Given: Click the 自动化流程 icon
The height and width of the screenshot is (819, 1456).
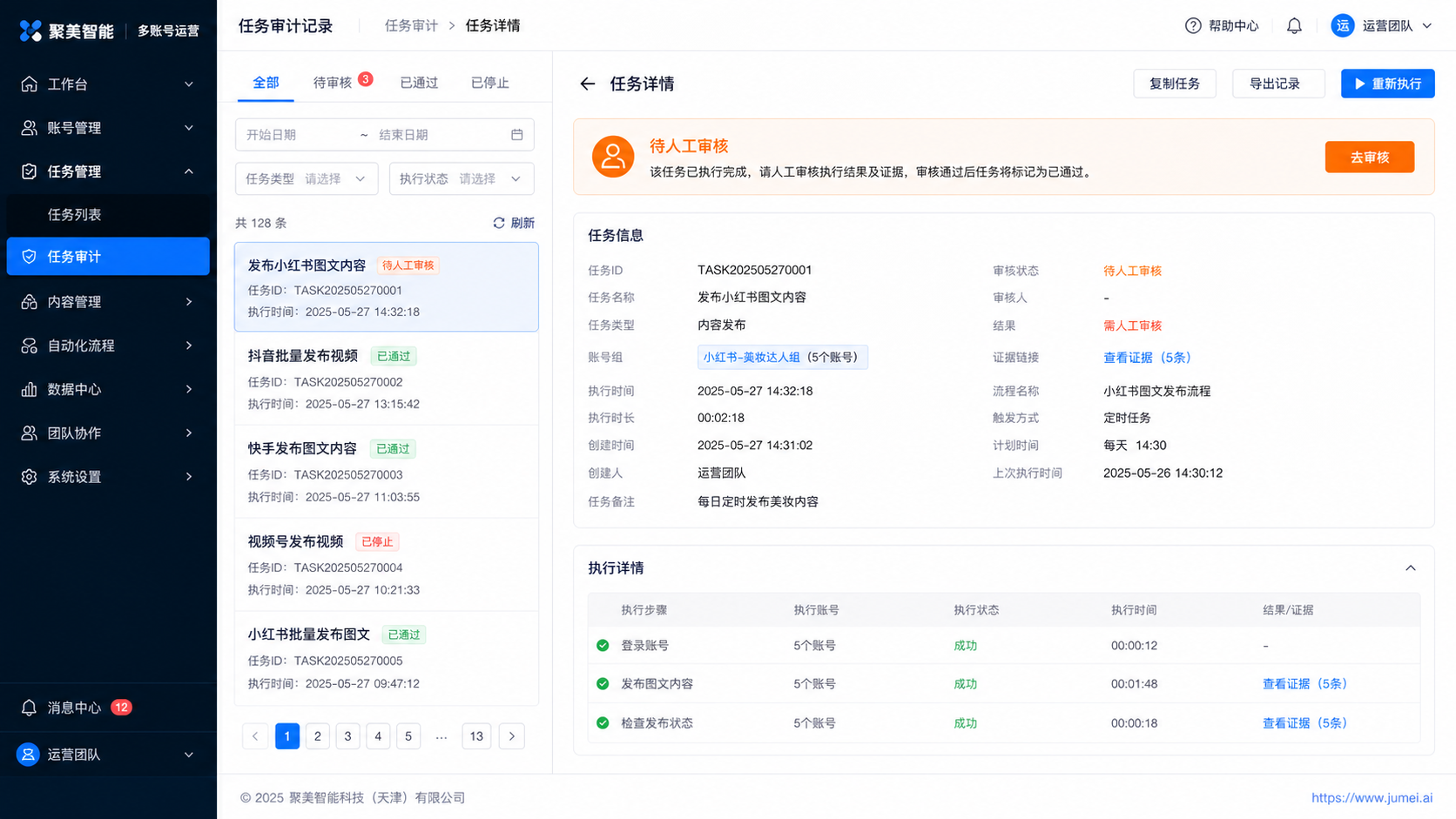Looking at the screenshot, I should pyautogui.click(x=29, y=346).
